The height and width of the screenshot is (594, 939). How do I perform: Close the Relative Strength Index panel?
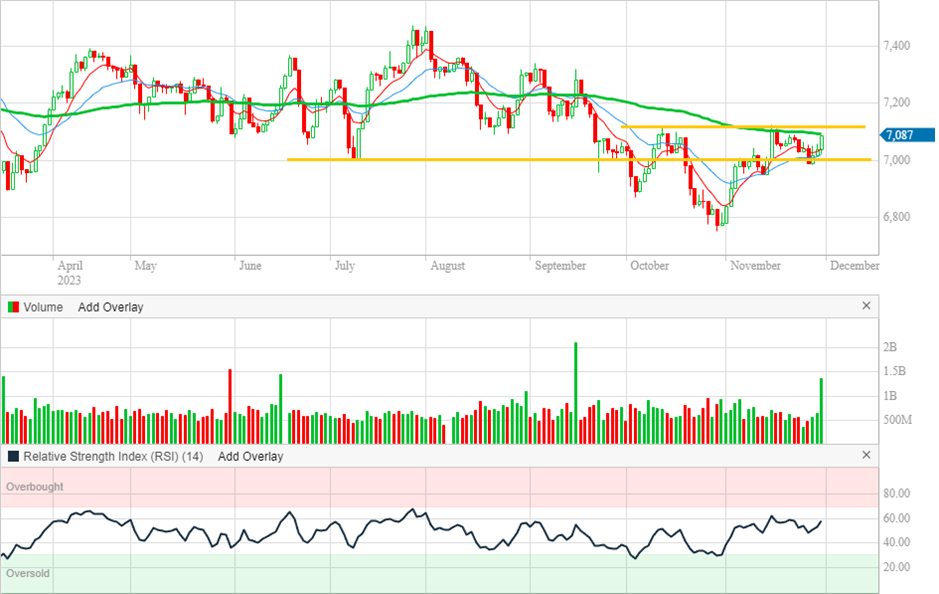[866, 455]
